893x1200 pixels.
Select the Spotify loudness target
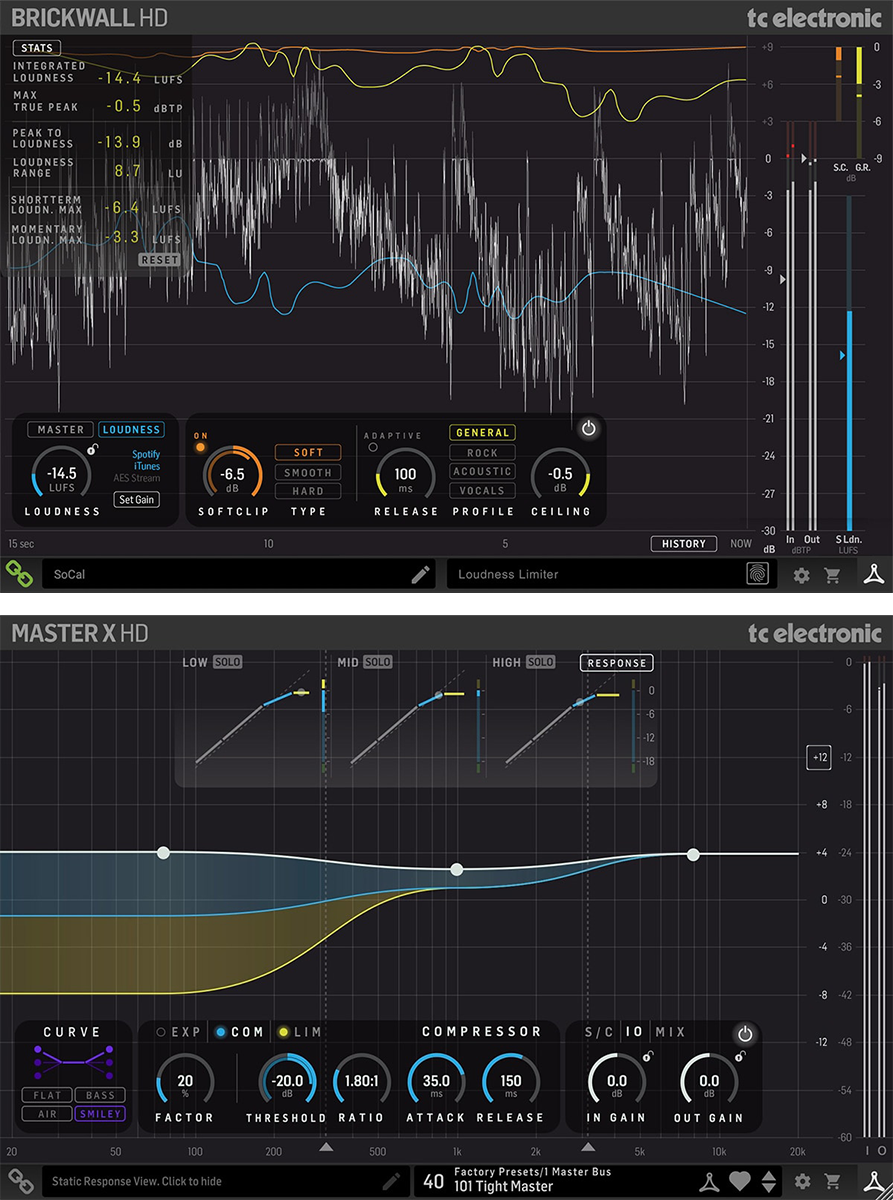146,454
